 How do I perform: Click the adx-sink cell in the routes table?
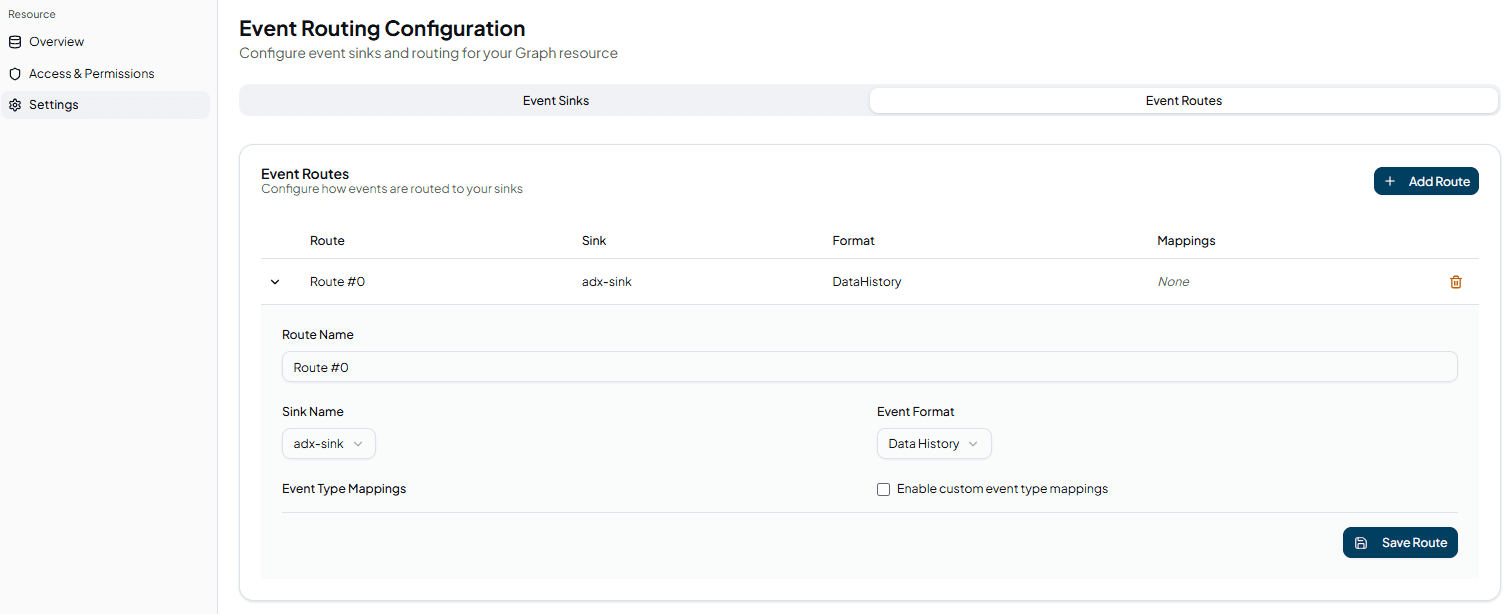coord(606,282)
